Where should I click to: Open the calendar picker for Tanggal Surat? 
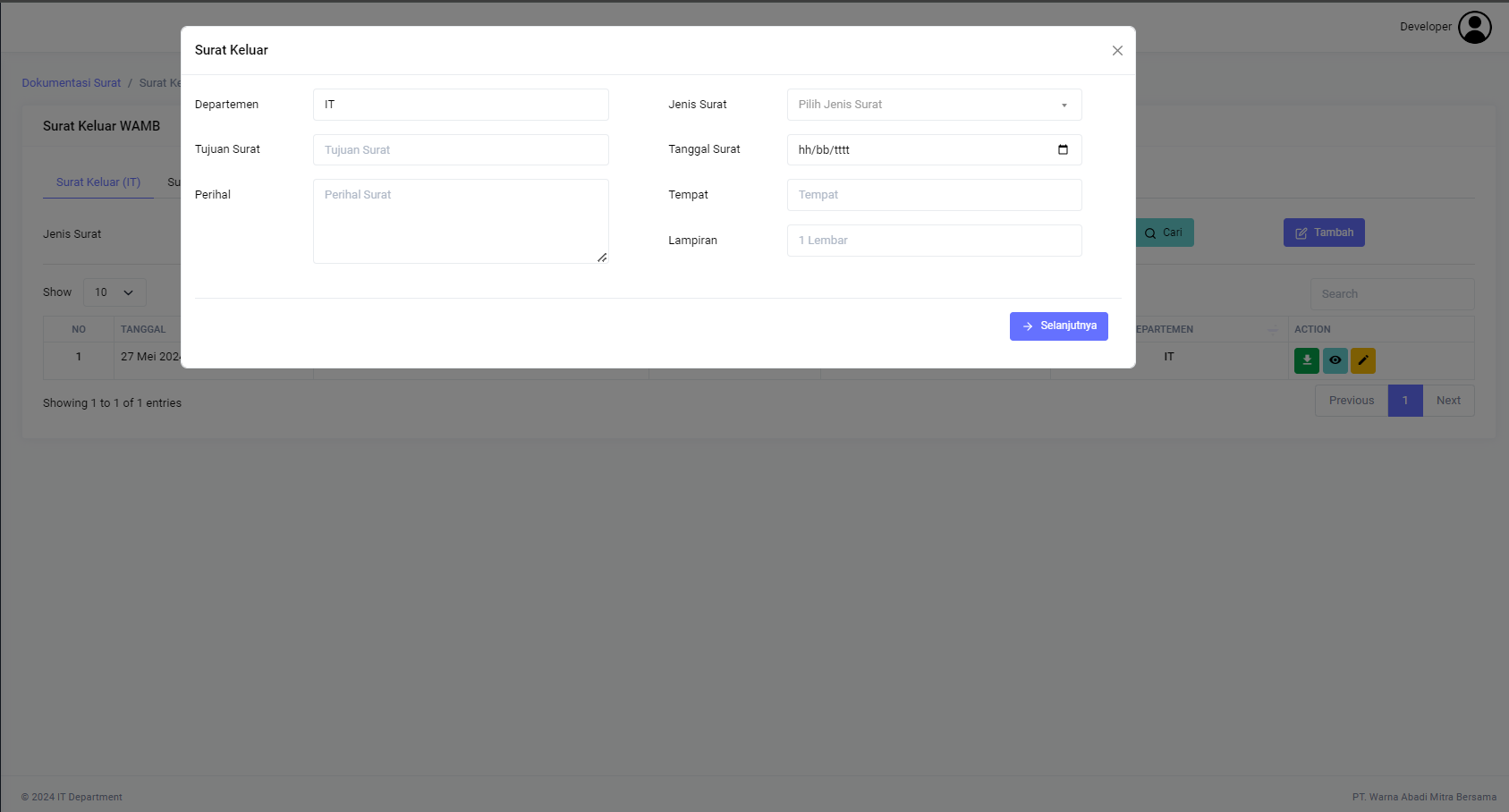[1063, 149]
